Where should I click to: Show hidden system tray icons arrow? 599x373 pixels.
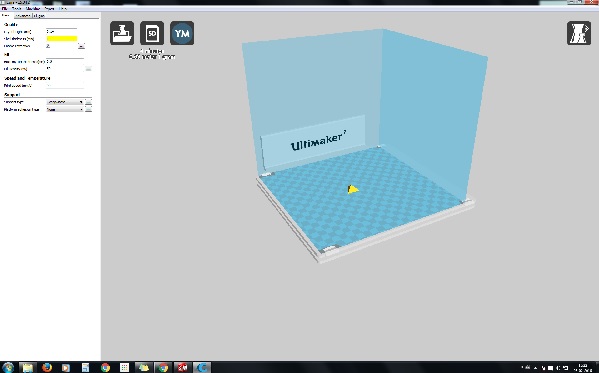[535, 368]
